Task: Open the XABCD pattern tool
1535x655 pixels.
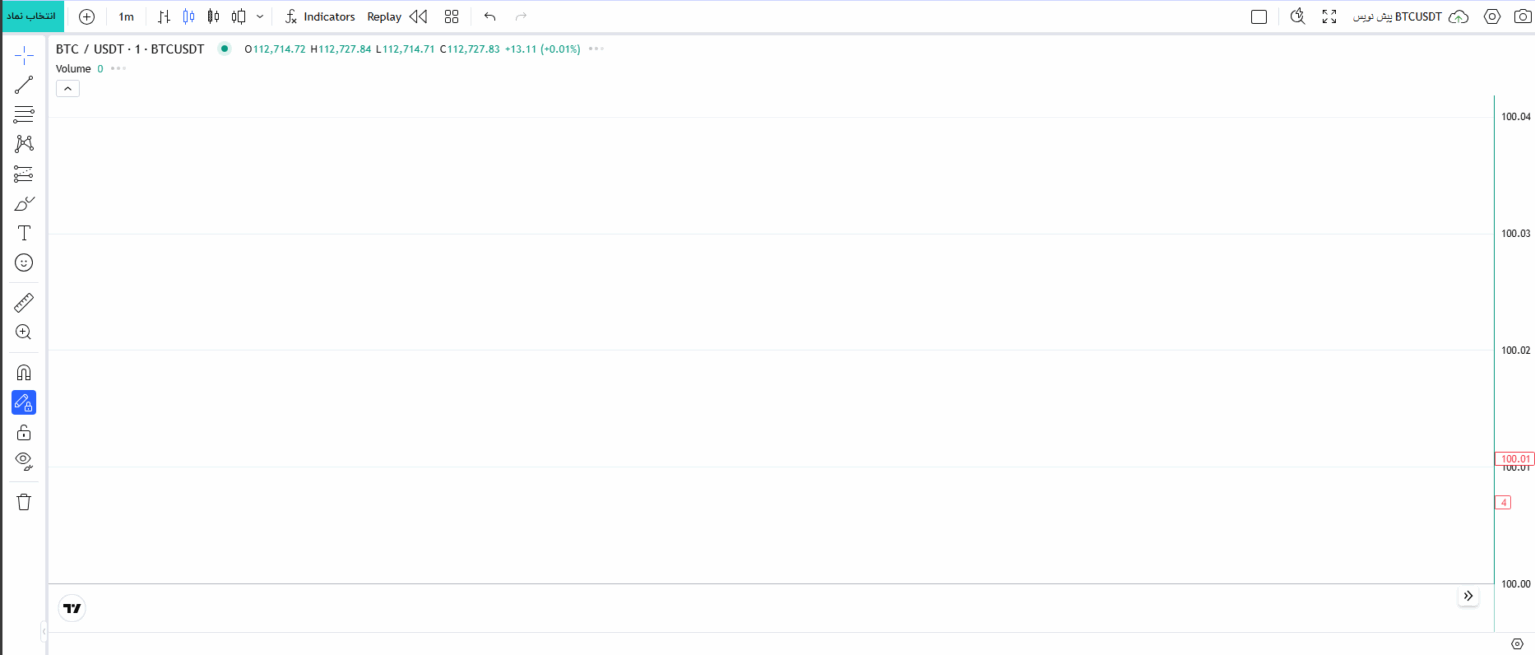Action: 24,144
